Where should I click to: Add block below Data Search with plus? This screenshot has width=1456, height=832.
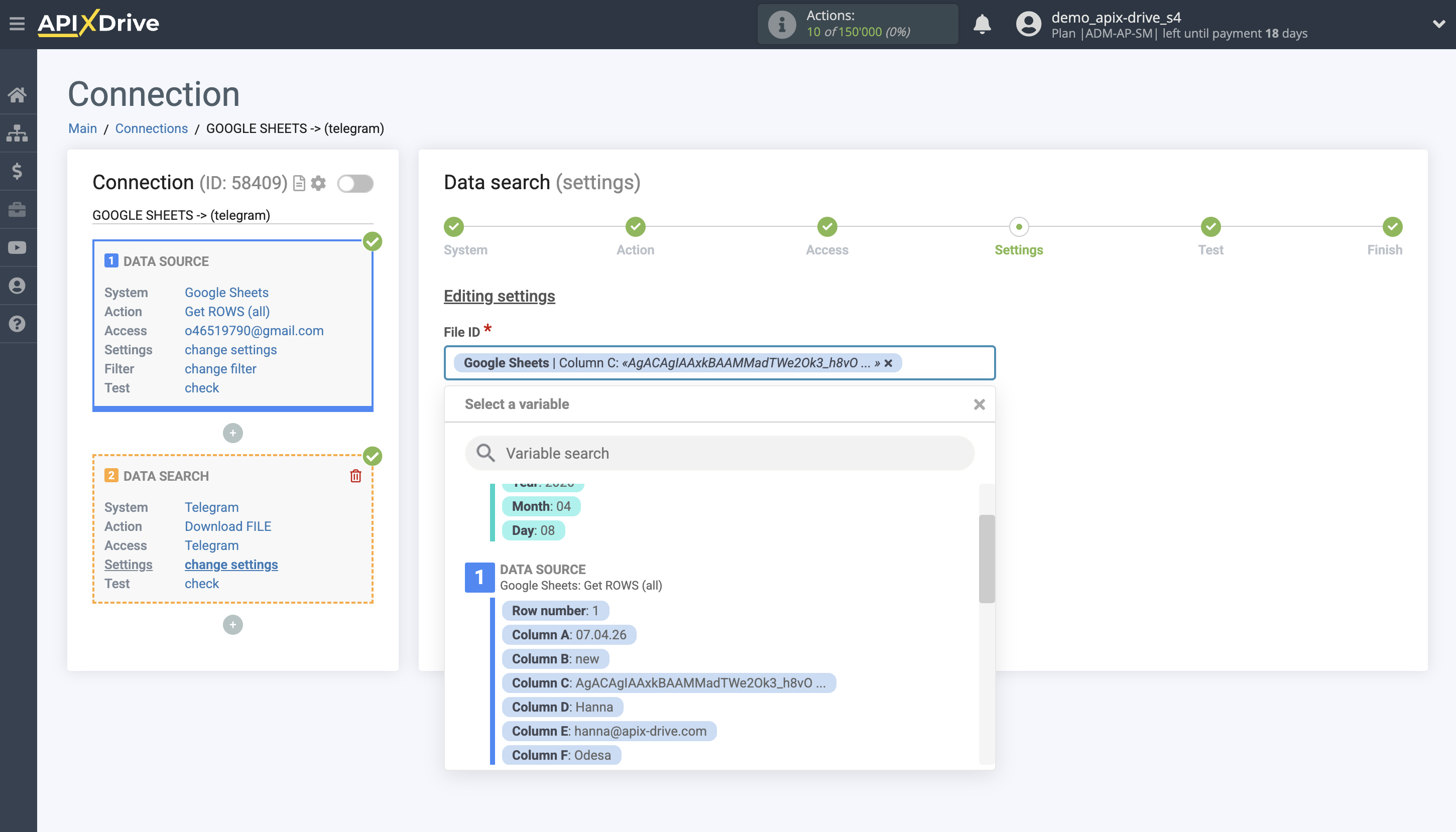(x=232, y=625)
